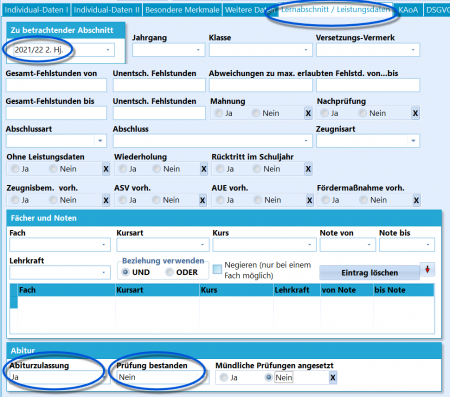Expand the Versetzungs-Vermerk dropdown
The height and width of the screenshot is (397, 450).
pos(368,50)
